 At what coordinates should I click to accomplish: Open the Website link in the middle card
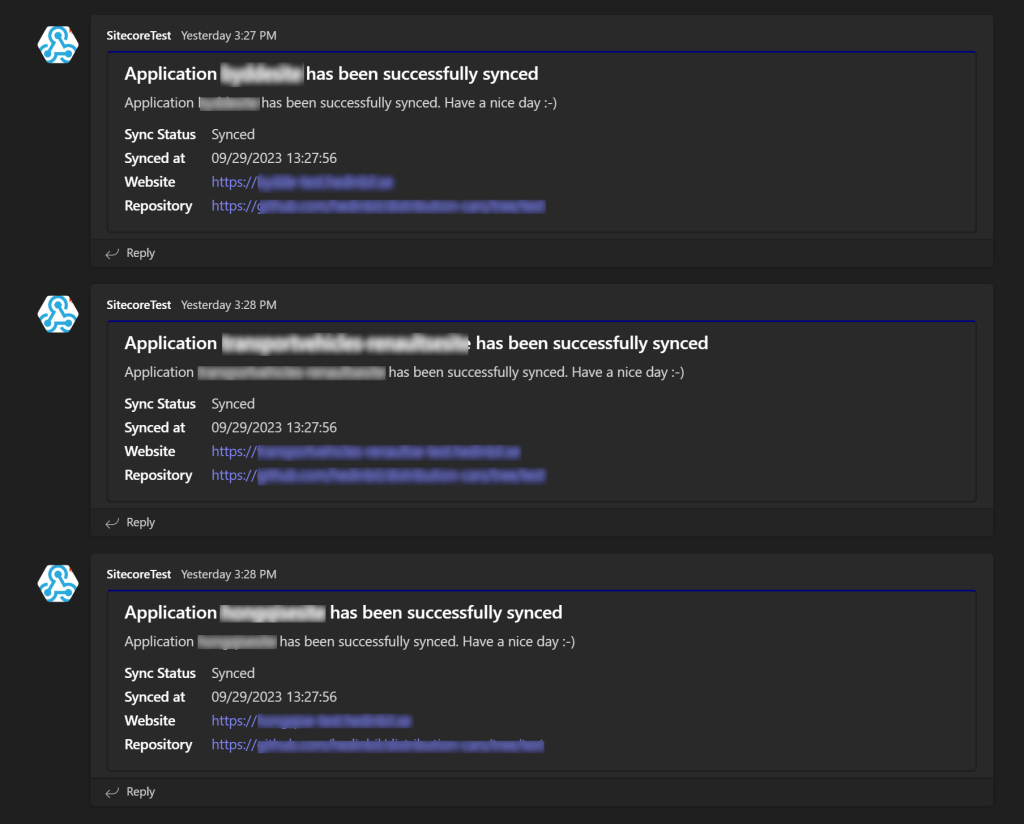click(365, 452)
